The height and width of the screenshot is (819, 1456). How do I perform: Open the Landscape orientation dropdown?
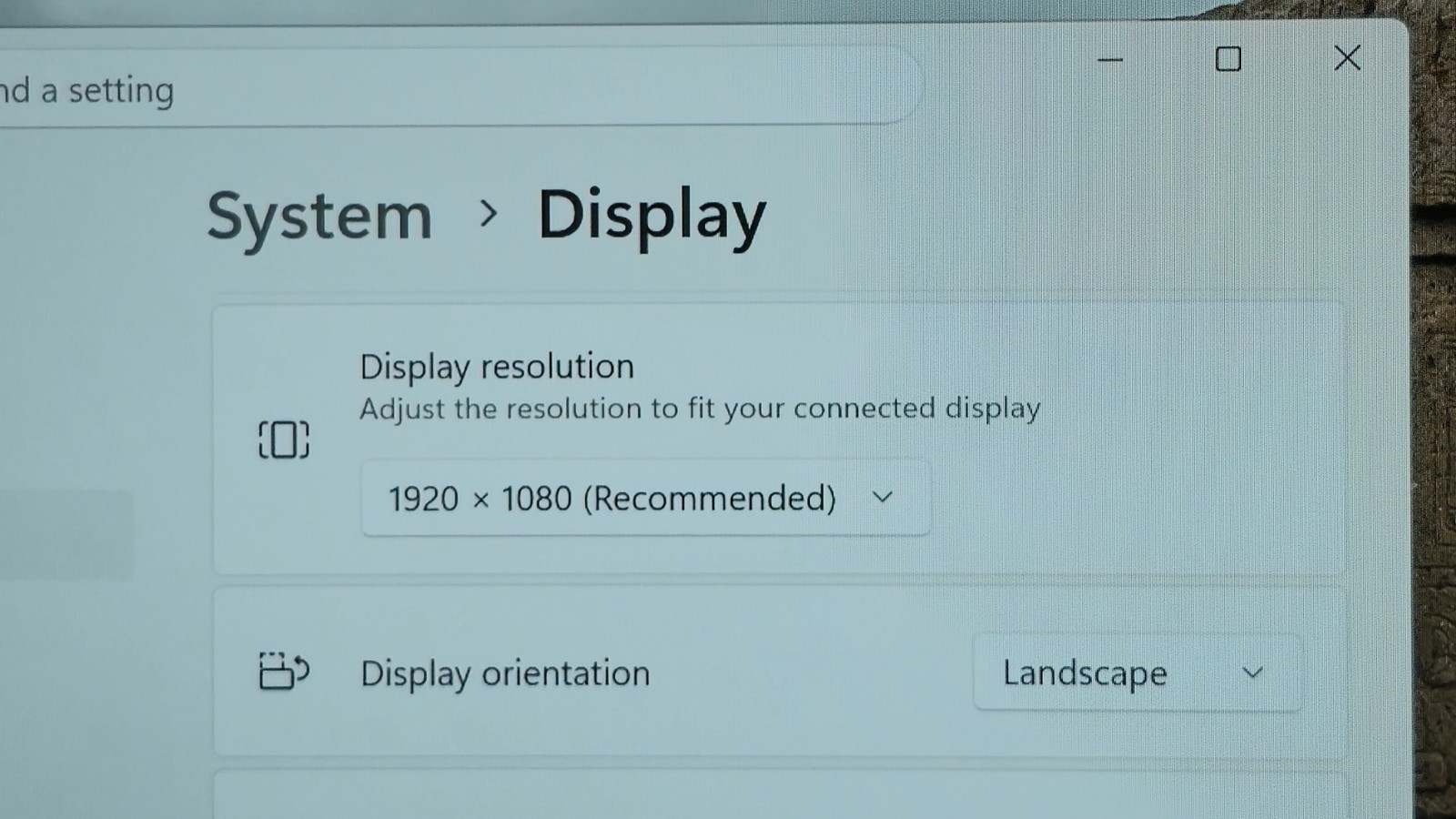click(x=1137, y=673)
